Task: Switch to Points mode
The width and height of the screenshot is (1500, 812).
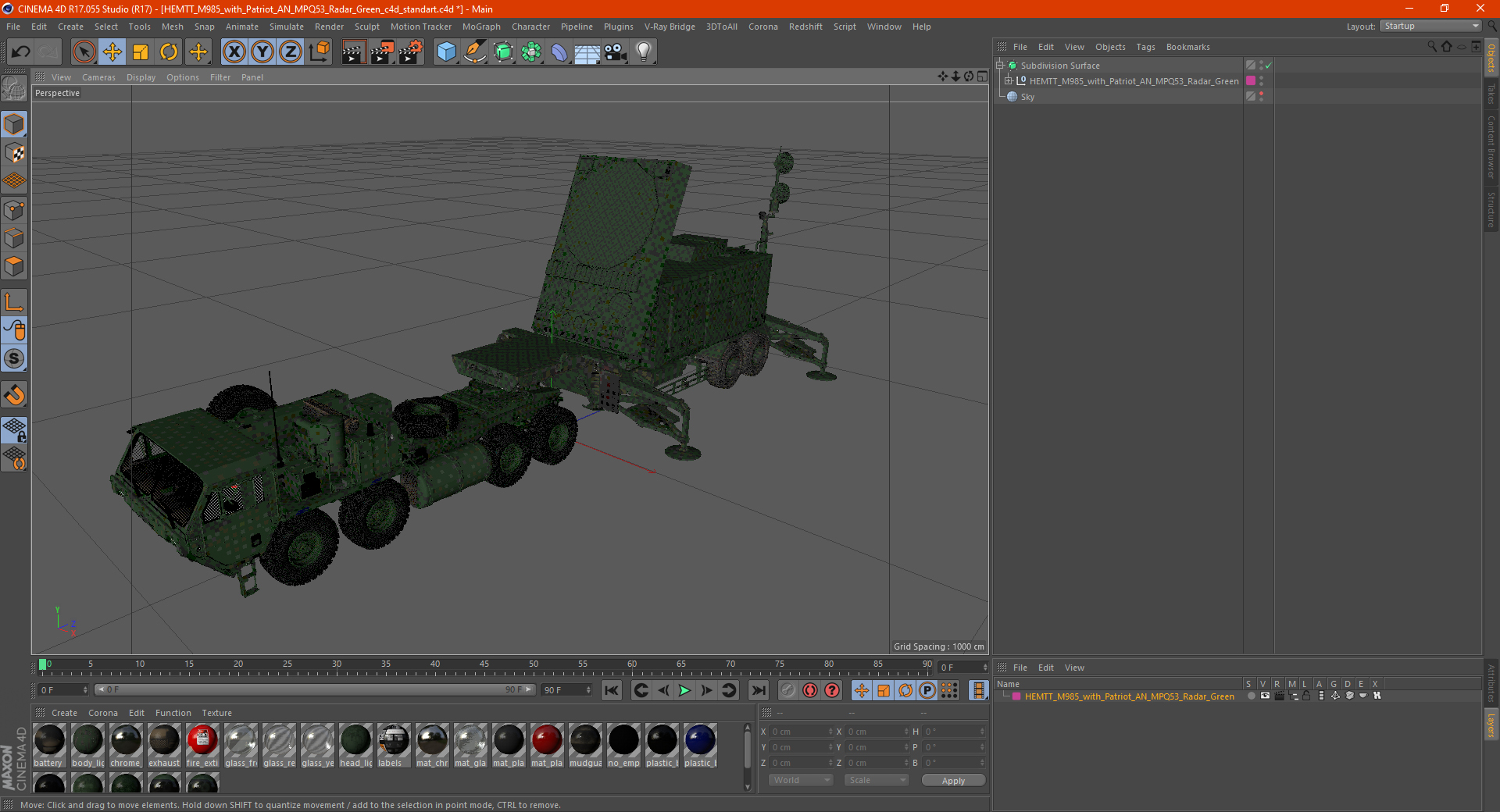Action: (15, 210)
